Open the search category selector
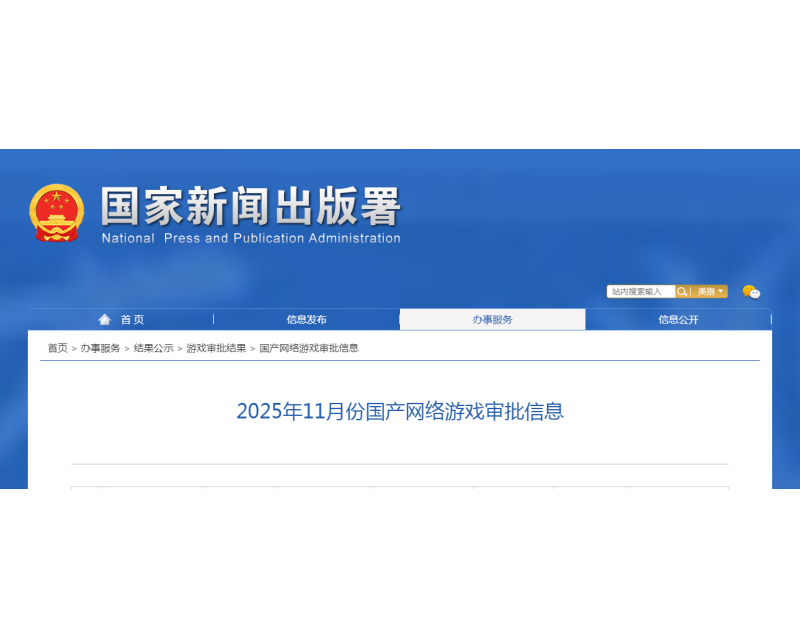Screen dimensions: 800x640 click(706, 291)
